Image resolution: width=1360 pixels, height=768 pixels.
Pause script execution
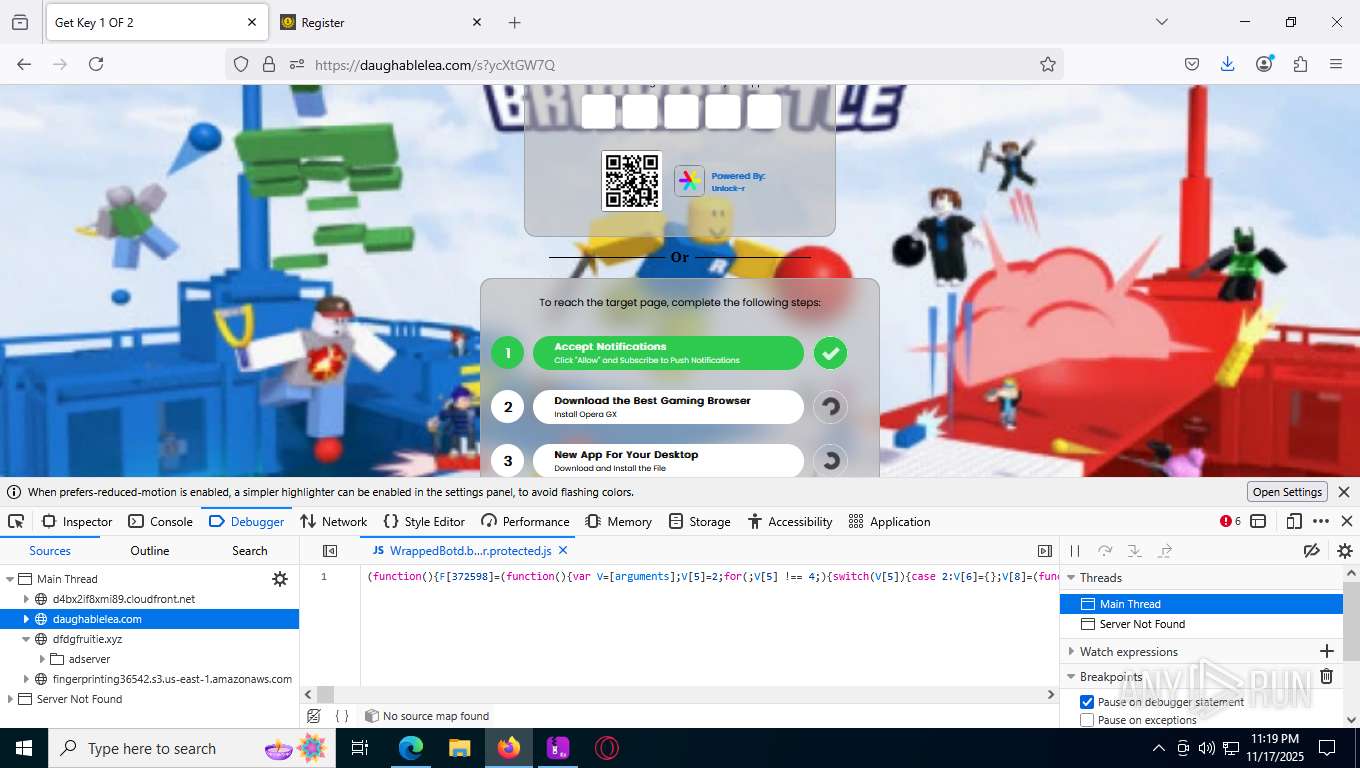click(x=1075, y=551)
